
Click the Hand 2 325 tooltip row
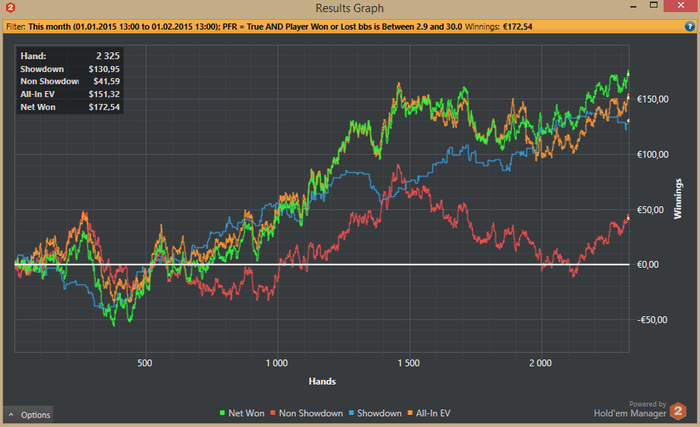tap(70, 56)
